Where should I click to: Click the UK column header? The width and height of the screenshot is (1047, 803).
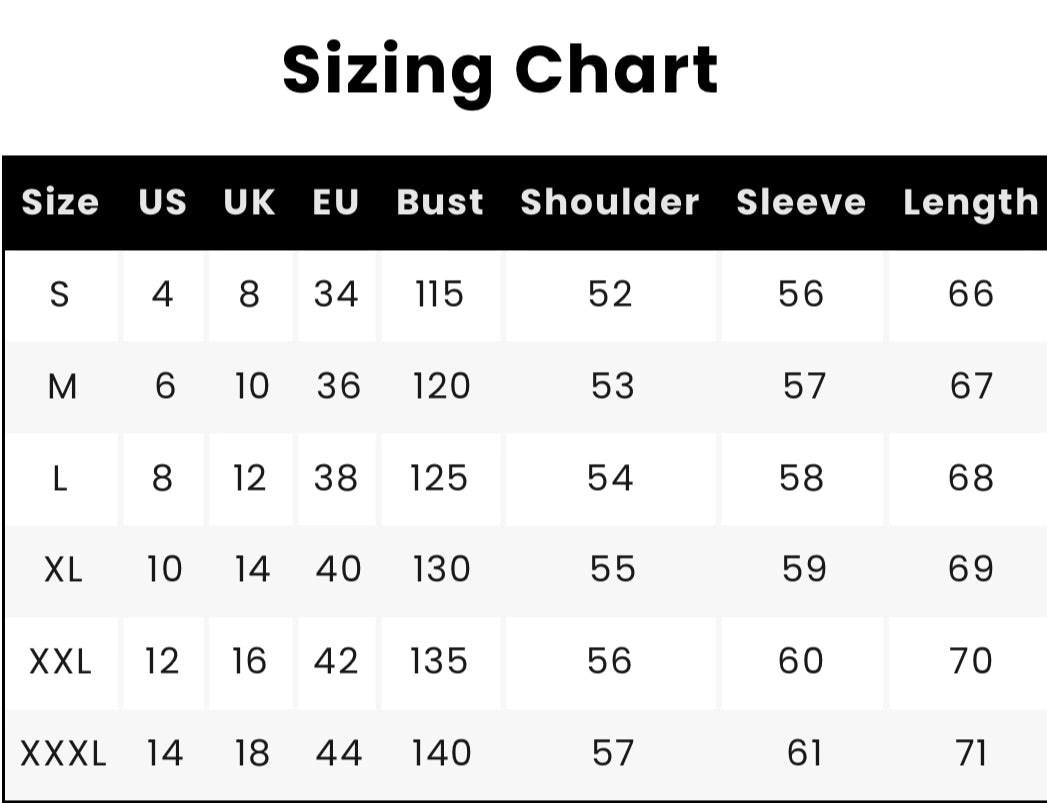tap(249, 202)
